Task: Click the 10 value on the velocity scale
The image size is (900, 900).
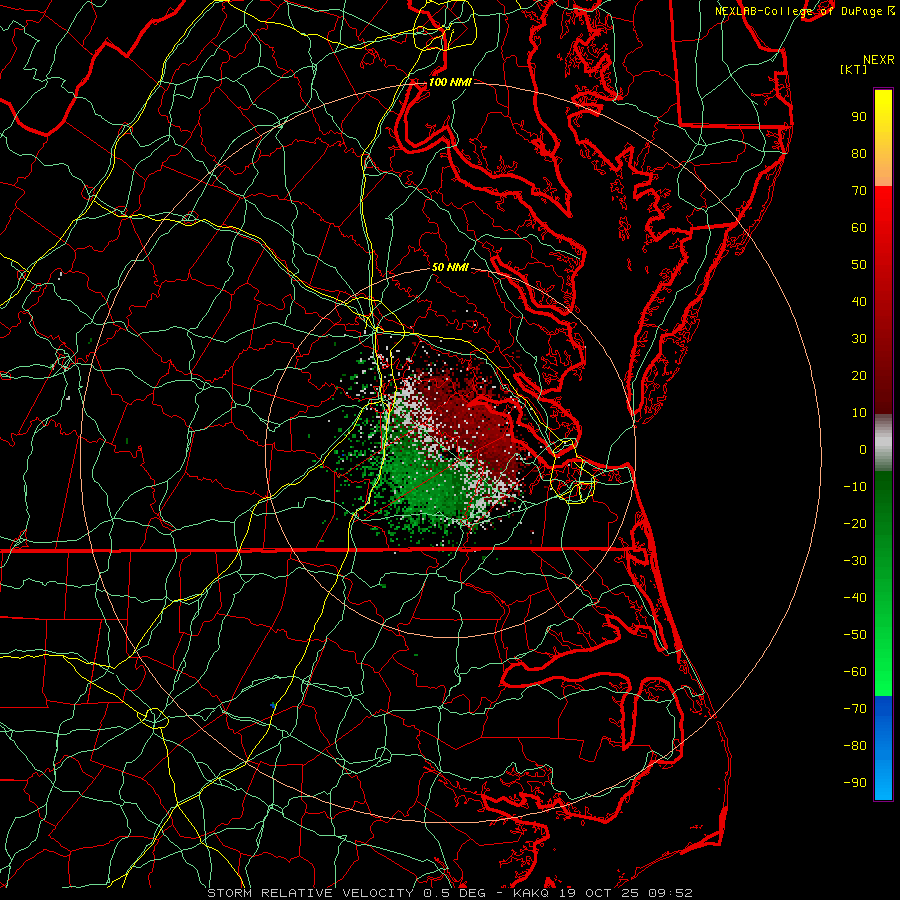Action: (859, 413)
